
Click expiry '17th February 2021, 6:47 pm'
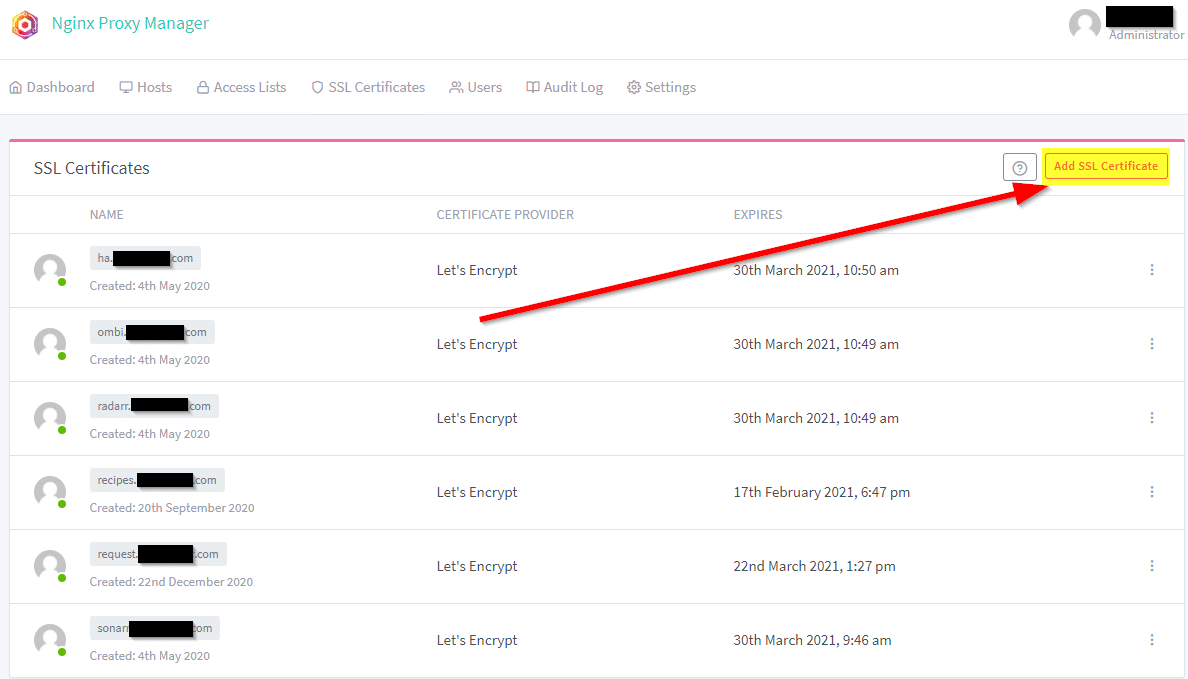coord(821,492)
